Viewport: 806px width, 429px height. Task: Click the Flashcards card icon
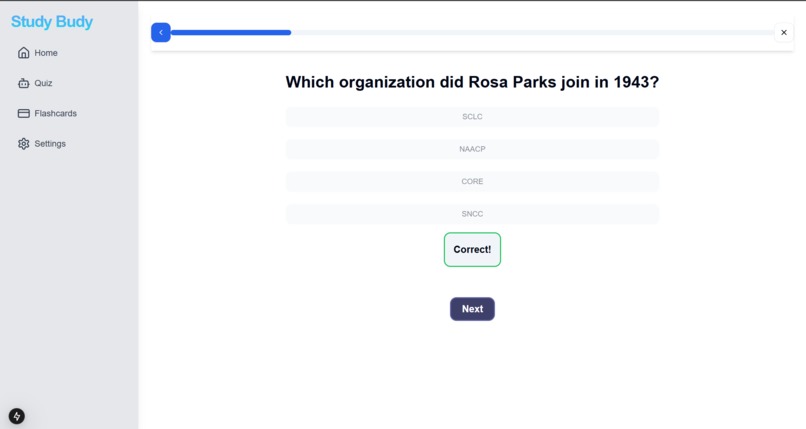click(x=24, y=114)
